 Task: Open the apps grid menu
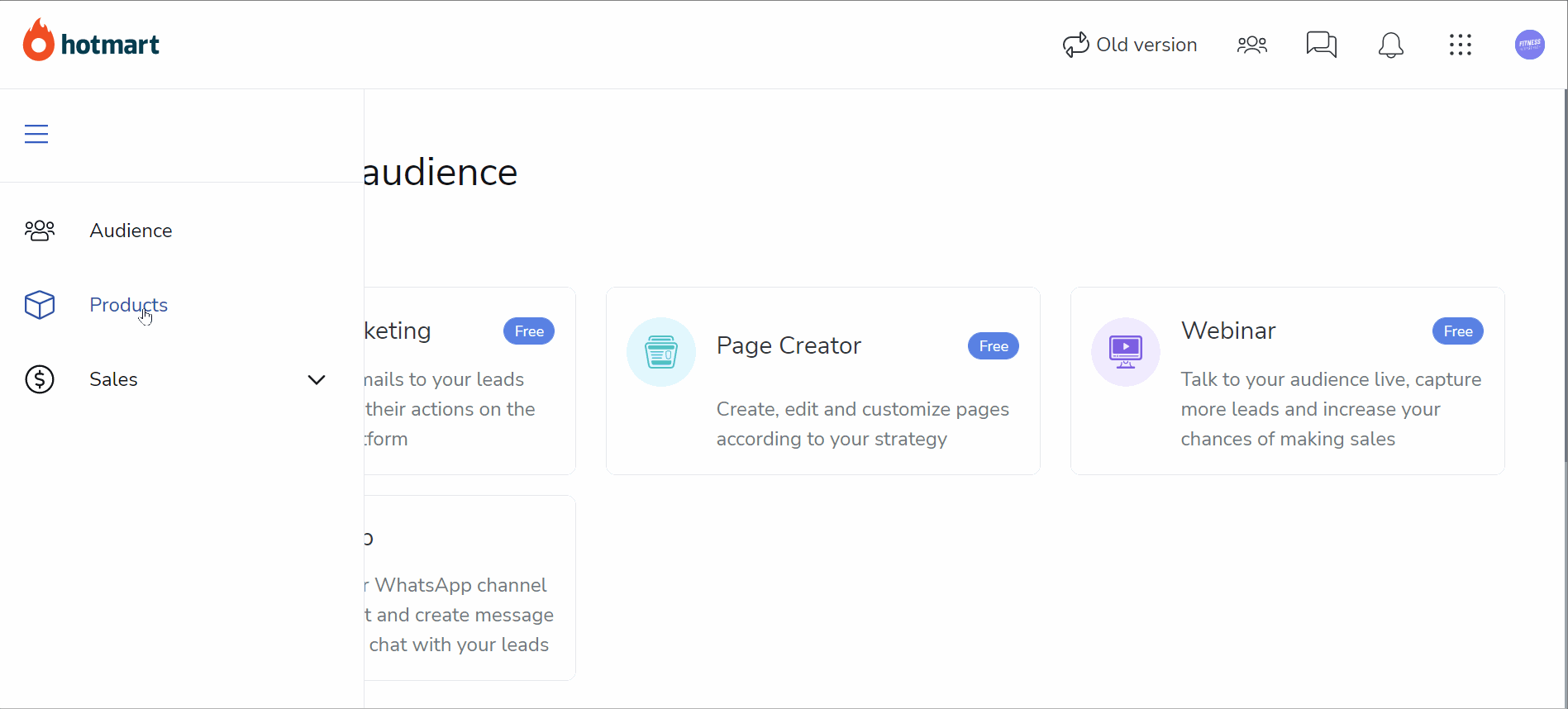(1461, 45)
